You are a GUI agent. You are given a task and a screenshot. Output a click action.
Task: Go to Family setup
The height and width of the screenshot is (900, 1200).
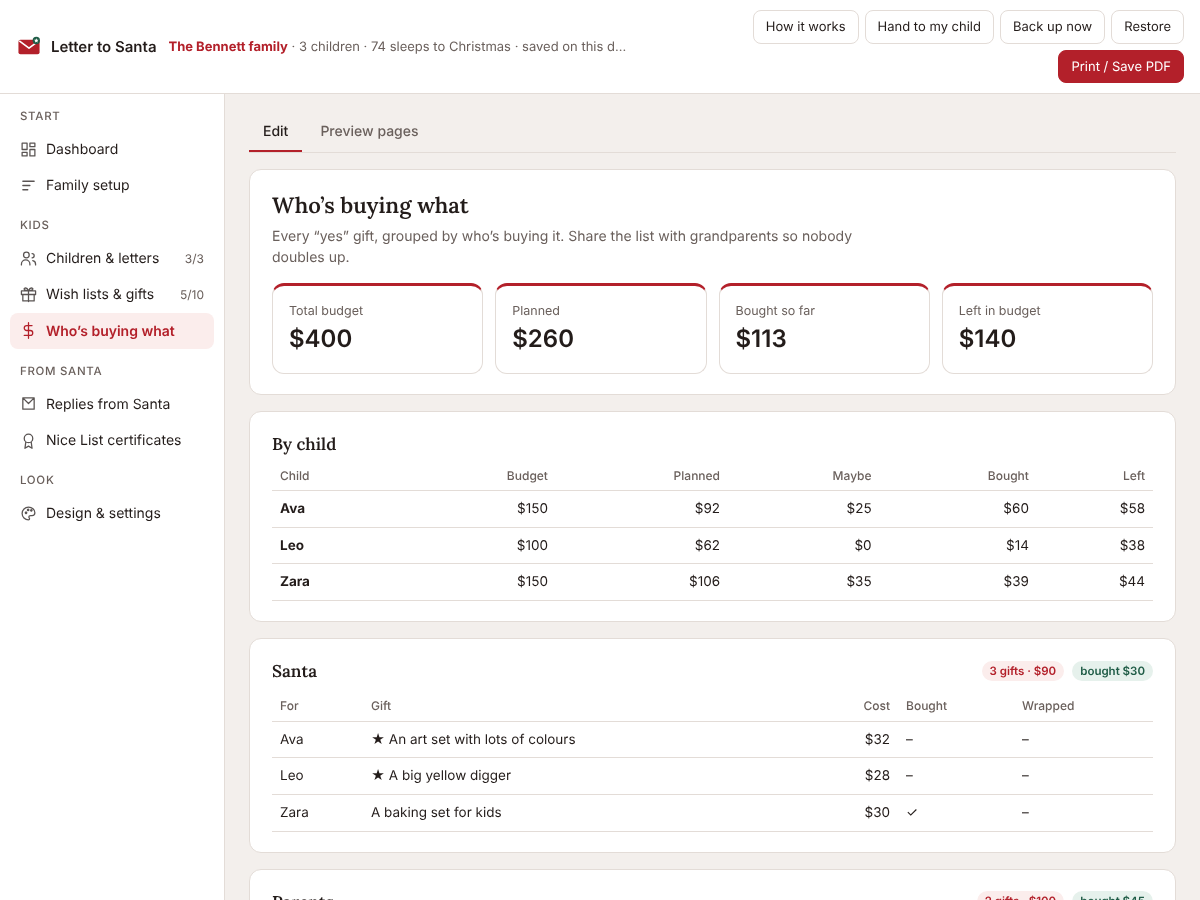112,185
